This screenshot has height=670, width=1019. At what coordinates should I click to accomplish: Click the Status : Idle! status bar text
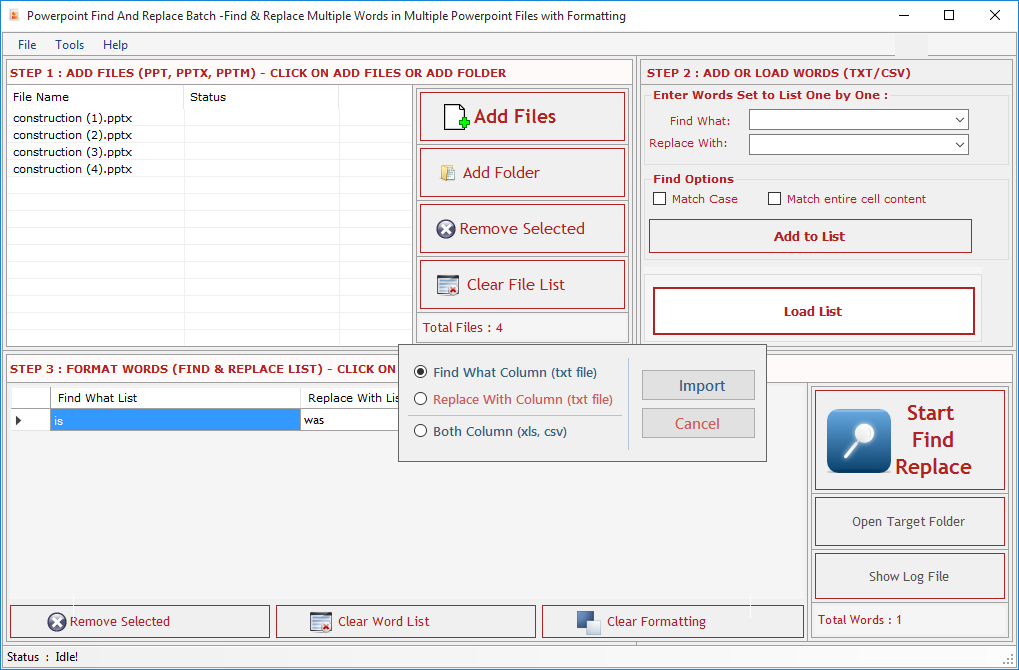[43, 657]
